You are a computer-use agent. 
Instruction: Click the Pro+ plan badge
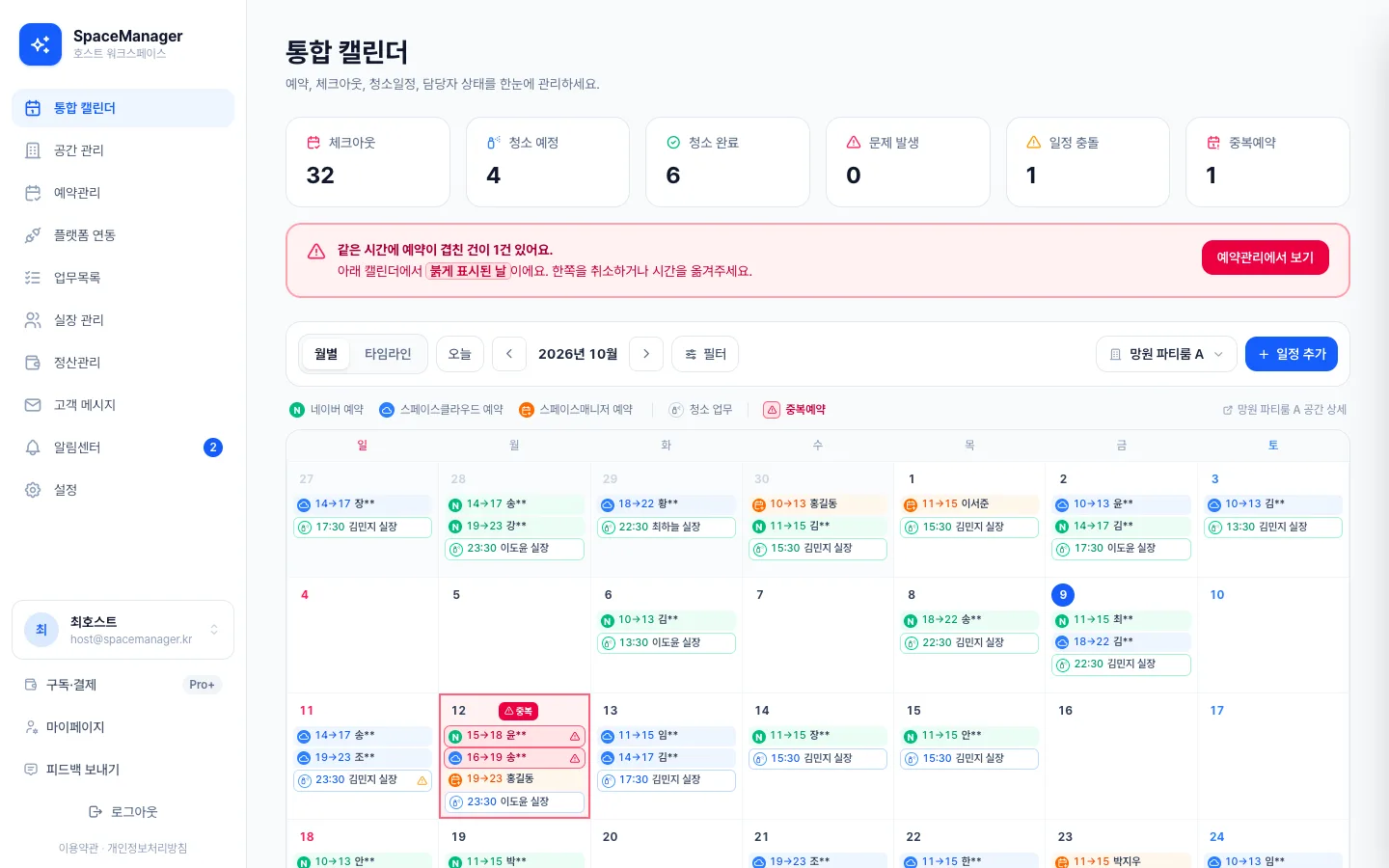[x=202, y=685]
